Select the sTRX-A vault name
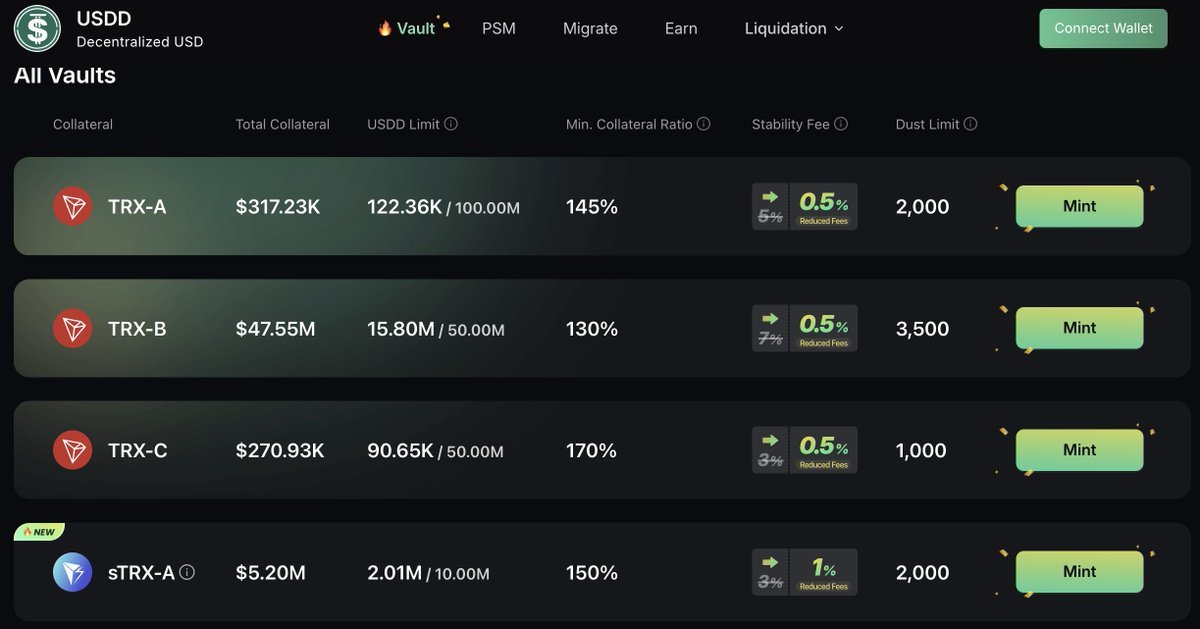This screenshot has height=629, width=1200. pyautogui.click(x=142, y=573)
